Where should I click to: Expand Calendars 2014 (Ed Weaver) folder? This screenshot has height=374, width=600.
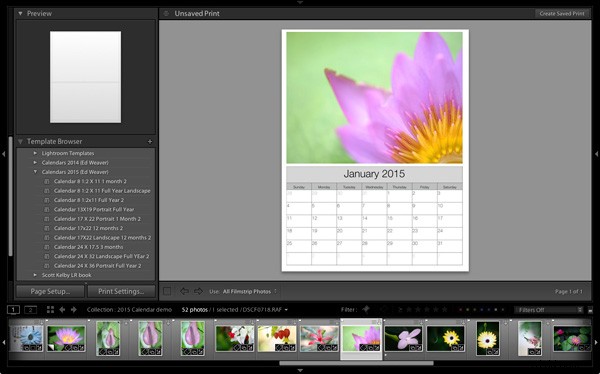click(35, 162)
